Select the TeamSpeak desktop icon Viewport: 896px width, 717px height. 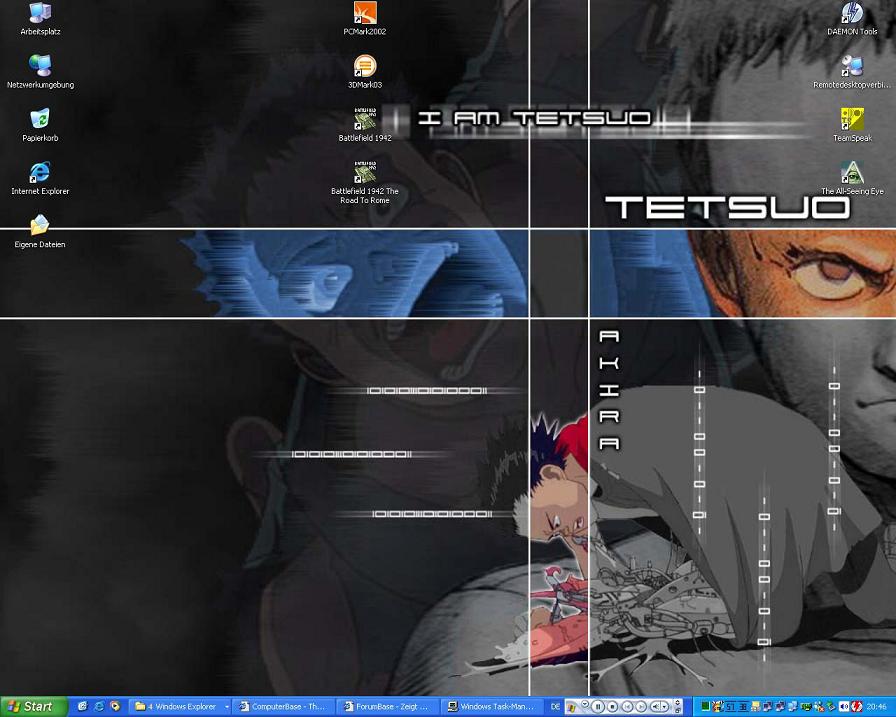point(852,125)
